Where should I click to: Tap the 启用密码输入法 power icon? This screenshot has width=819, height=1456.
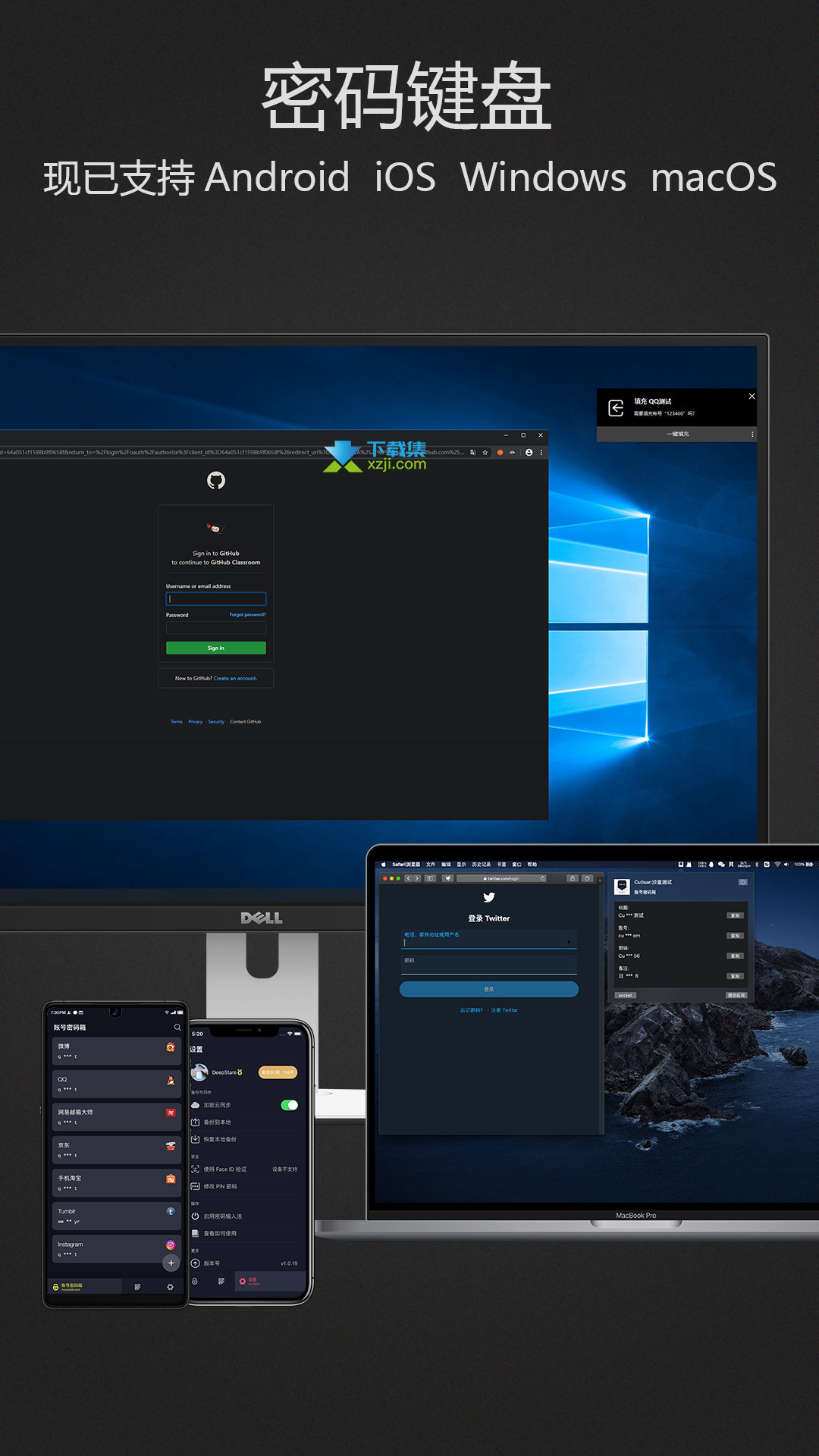[x=195, y=1216]
